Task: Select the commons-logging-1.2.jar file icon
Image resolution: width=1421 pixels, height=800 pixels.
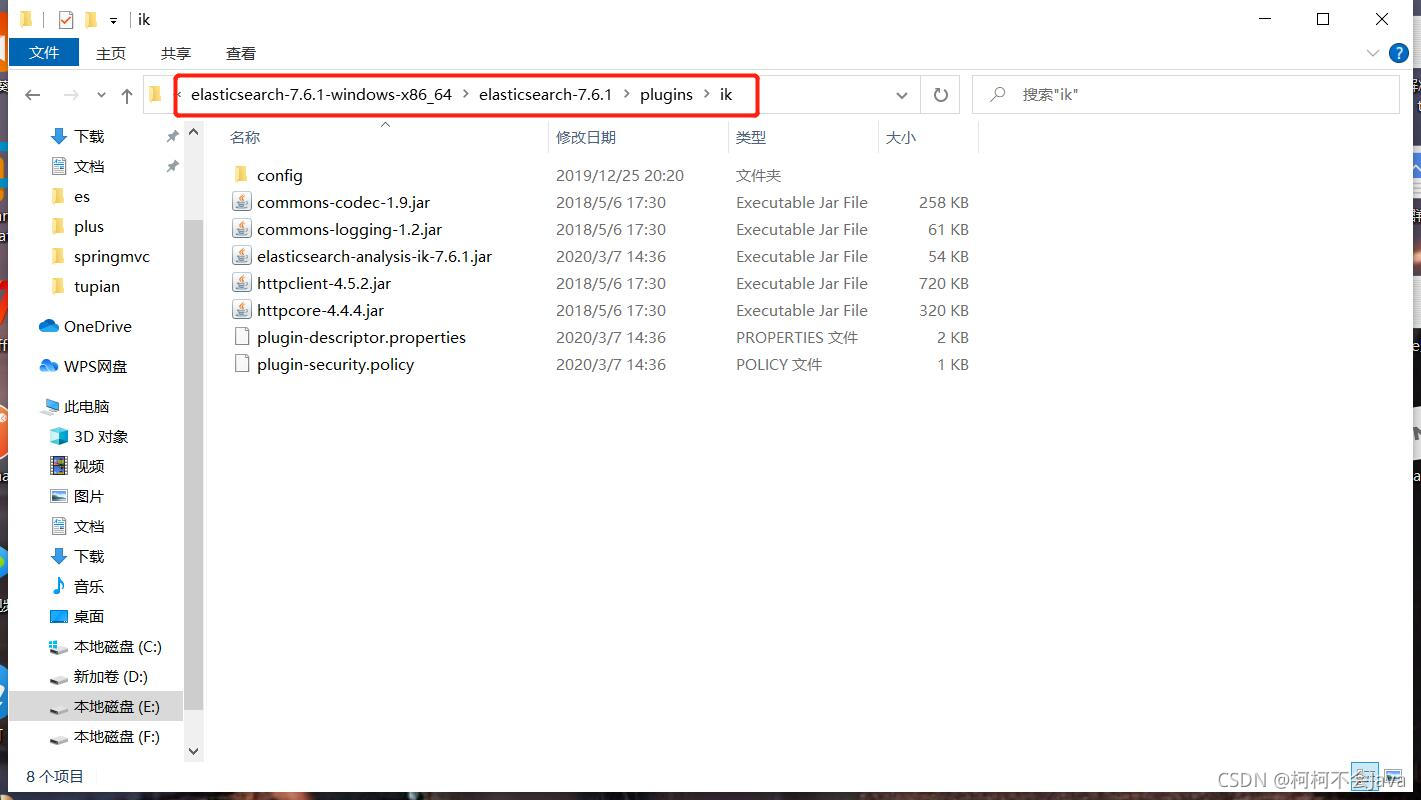Action: 241,229
